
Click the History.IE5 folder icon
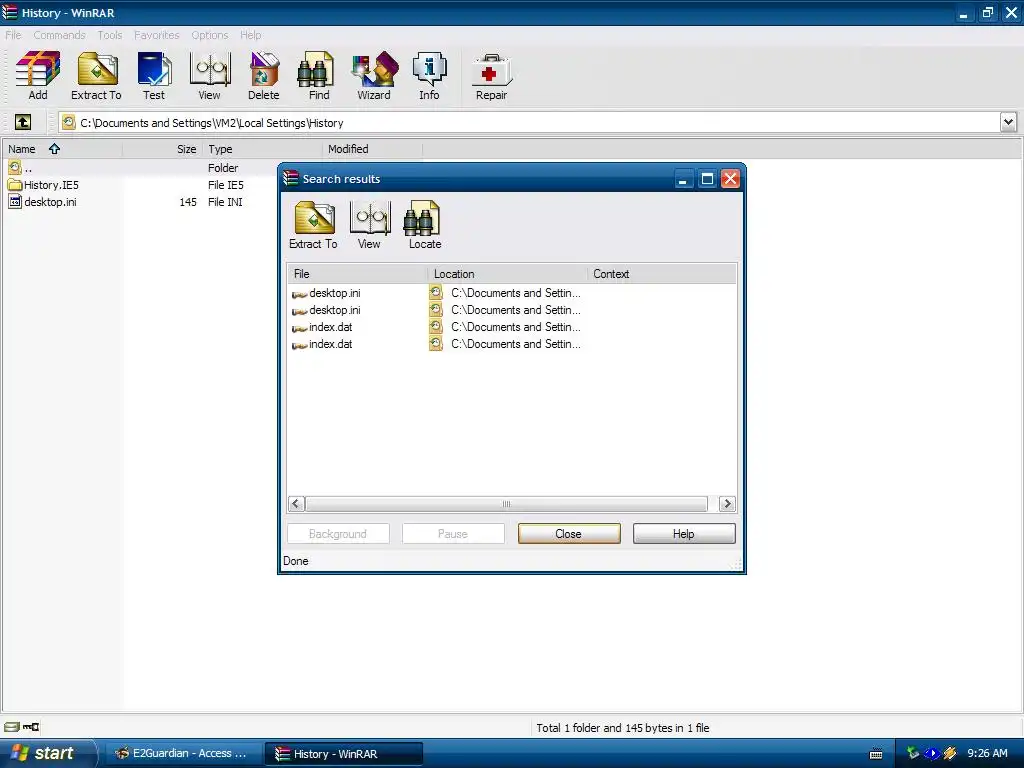coord(15,185)
